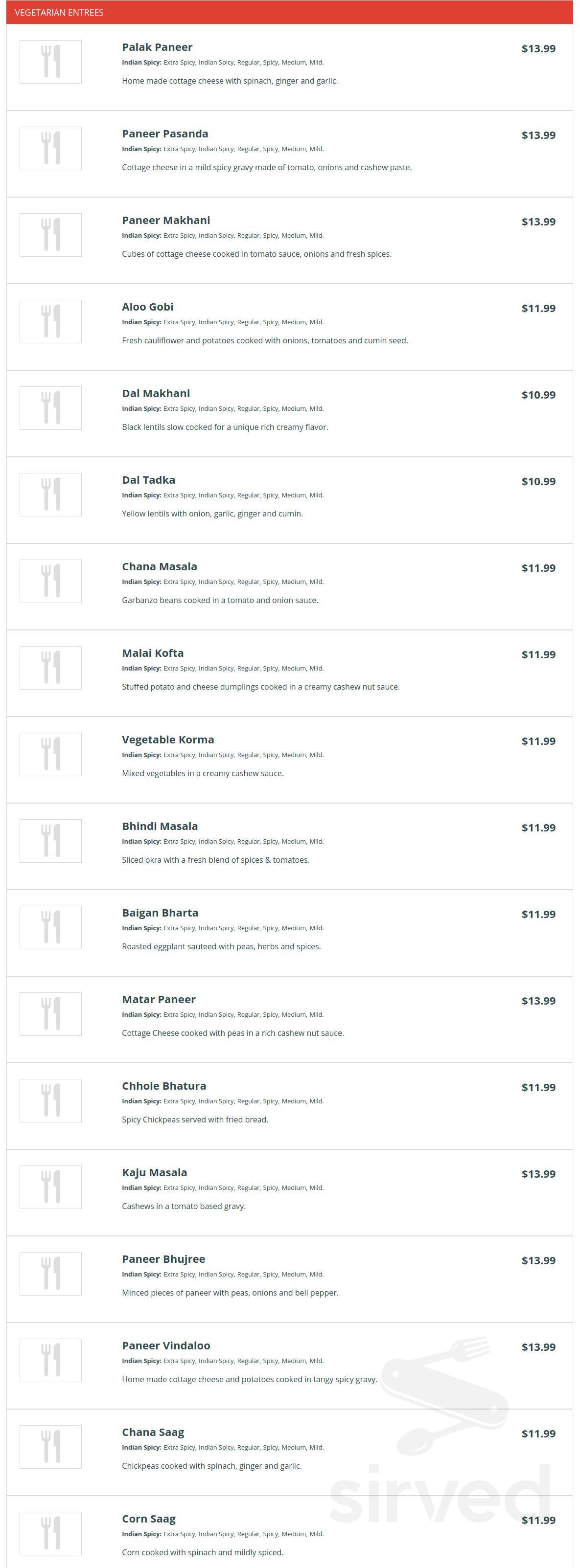Image resolution: width=580 pixels, height=1568 pixels.
Task: Open the Paneer Makhani dish title
Action: (166, 221)
